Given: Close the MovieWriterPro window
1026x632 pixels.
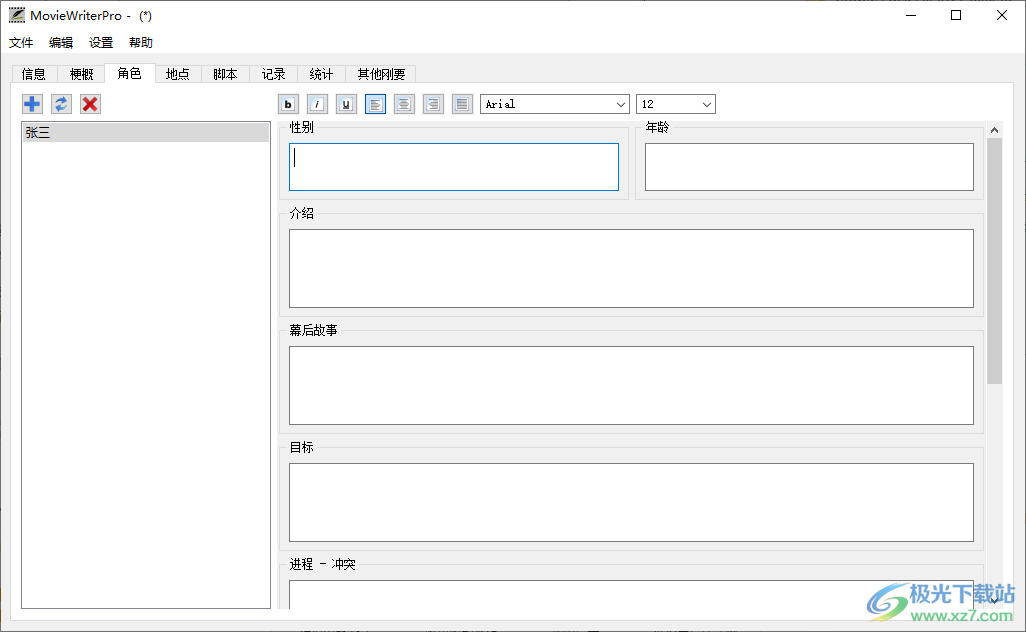Looking at the screenshot, I should (1002, 15).
